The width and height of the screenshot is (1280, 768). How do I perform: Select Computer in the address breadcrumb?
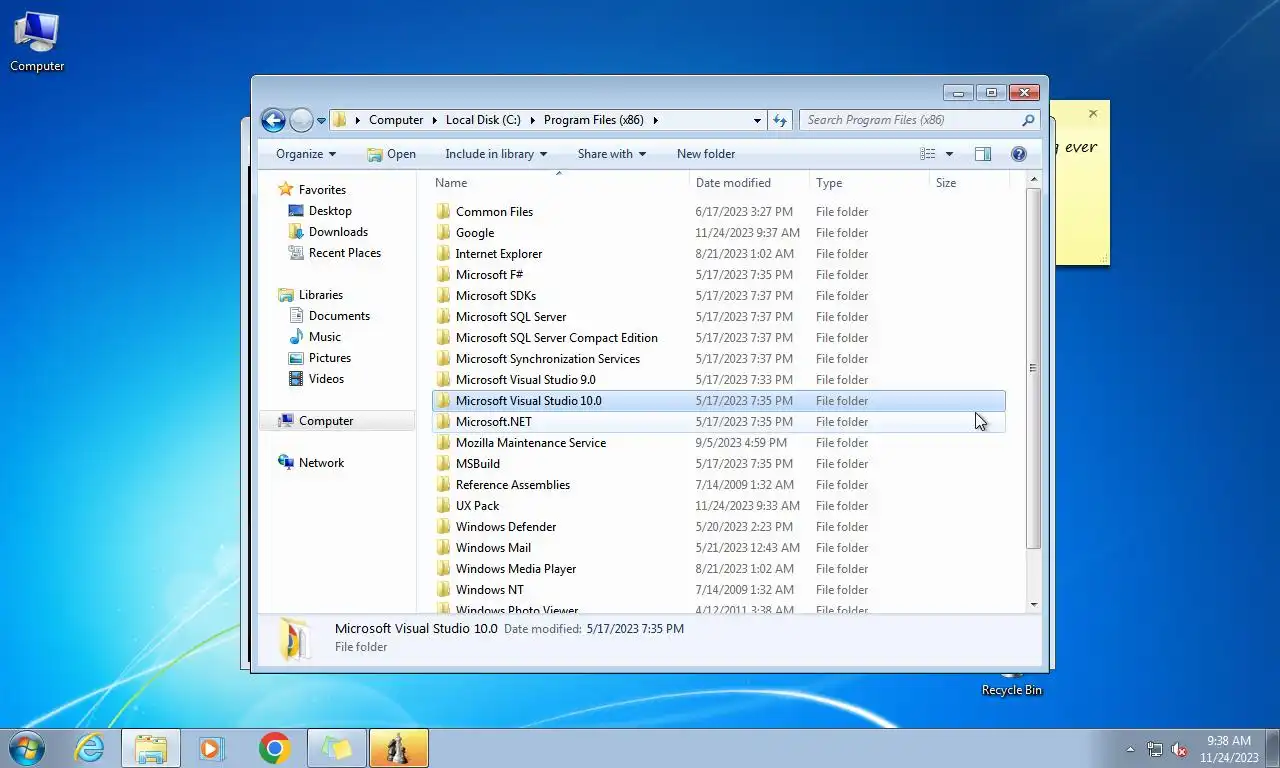point(396,120)
